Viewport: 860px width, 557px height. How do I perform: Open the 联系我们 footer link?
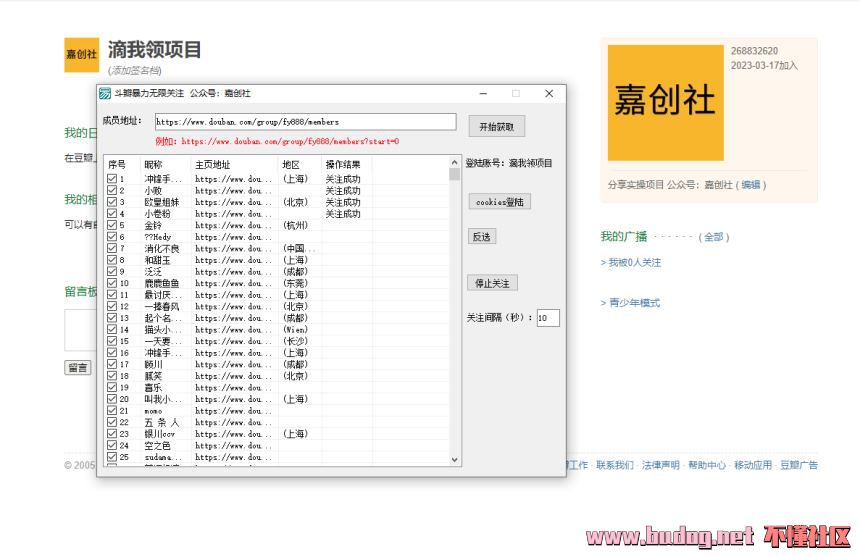pos(614,465)
